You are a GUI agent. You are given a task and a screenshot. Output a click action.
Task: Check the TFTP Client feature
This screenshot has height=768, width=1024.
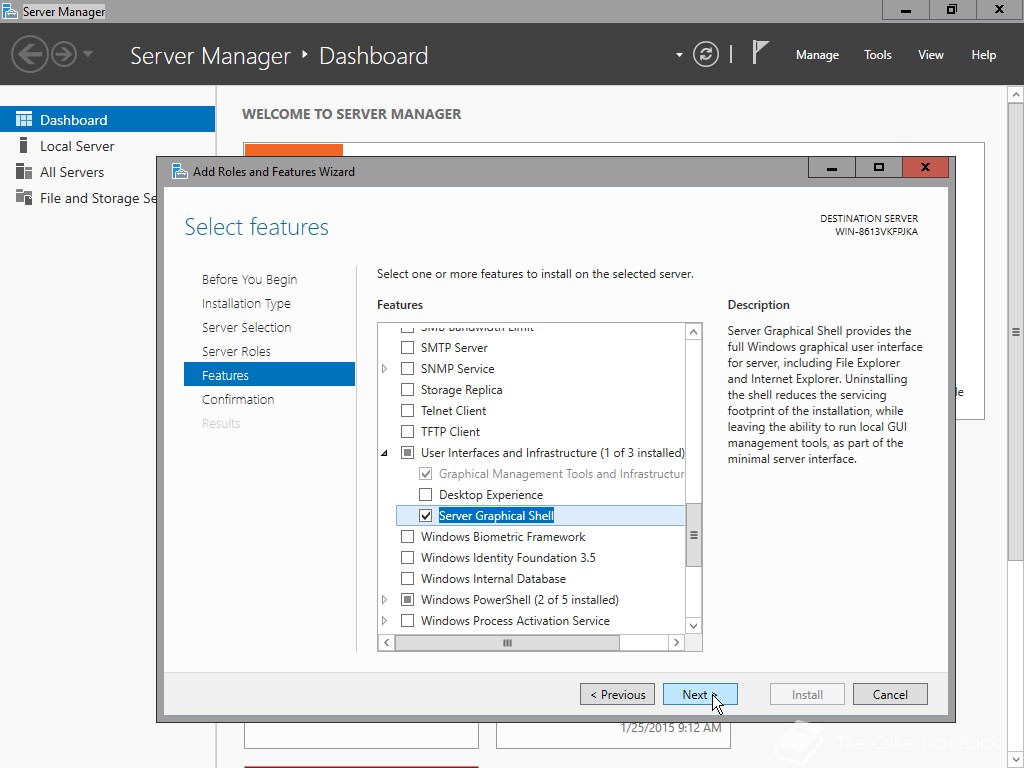[x=407, y=431]
